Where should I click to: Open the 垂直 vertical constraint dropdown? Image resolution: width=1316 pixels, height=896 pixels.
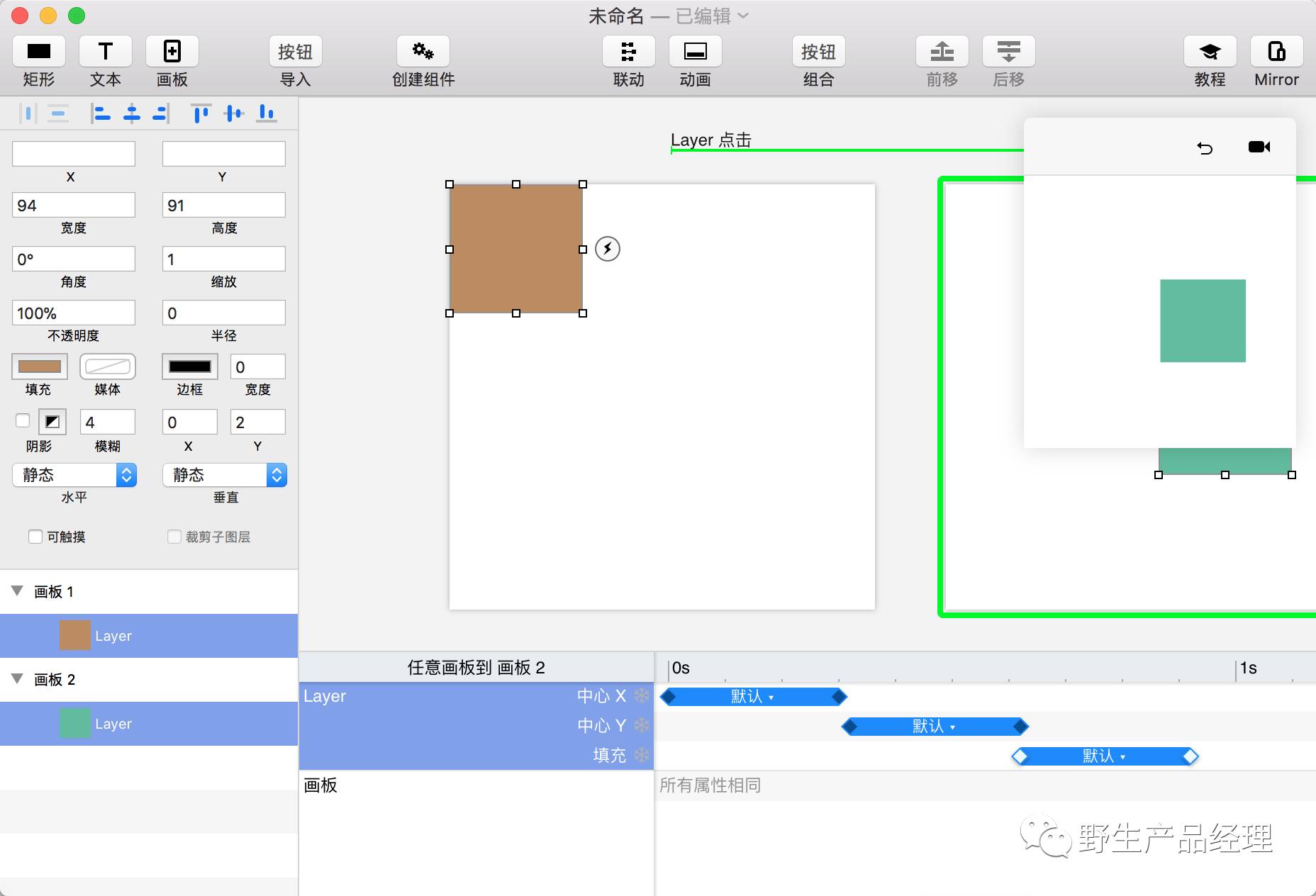pyautogui.click(x=225, y=475)
